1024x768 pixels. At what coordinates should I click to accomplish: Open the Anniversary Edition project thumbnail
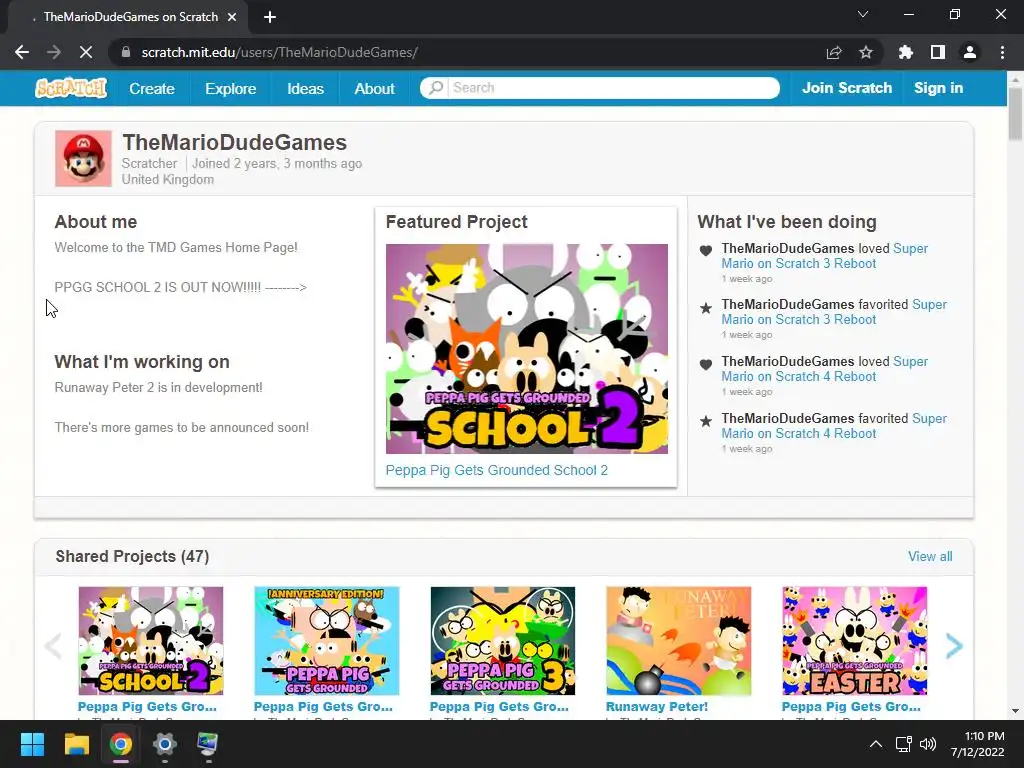point(327,641)
